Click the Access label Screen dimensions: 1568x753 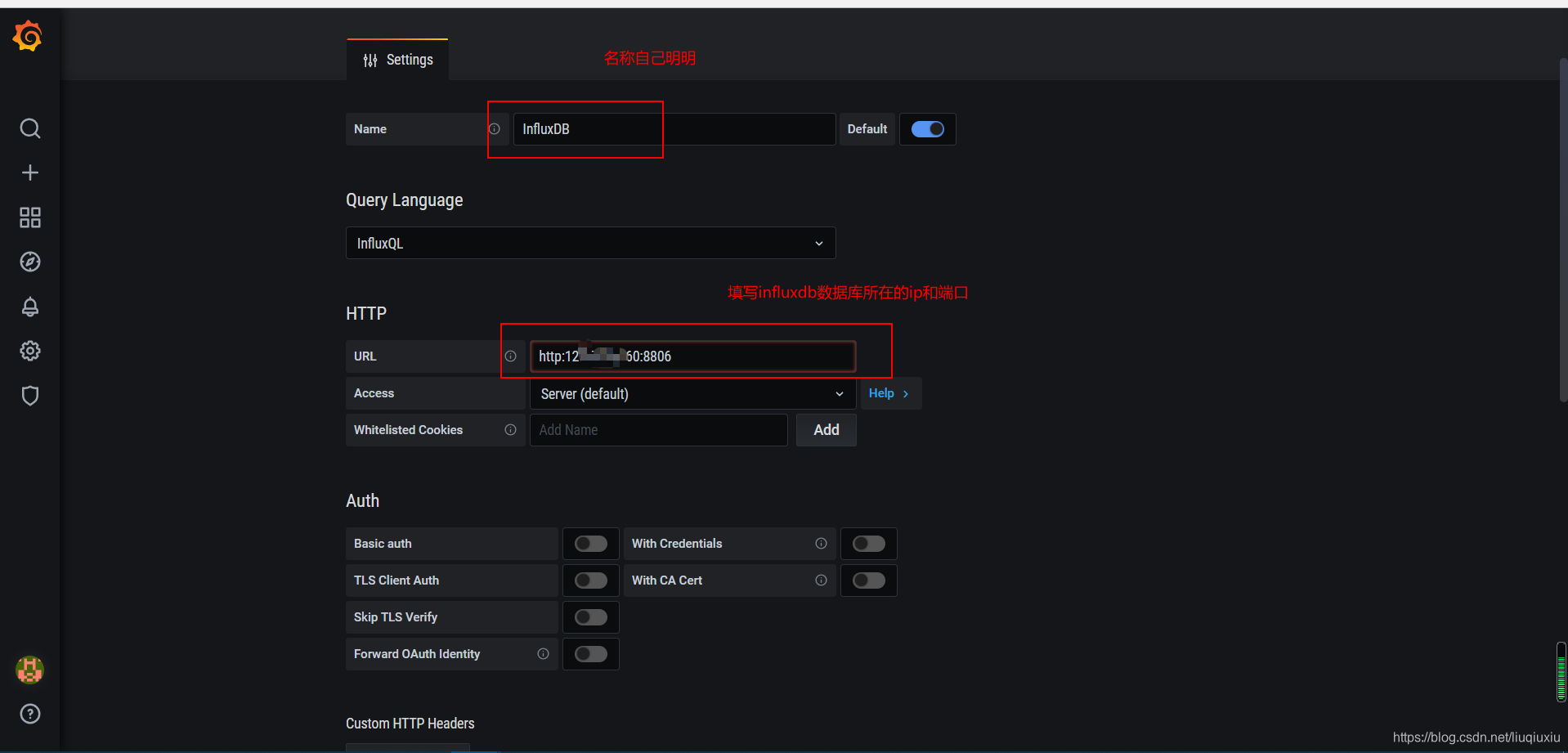(x=374, y=393)
